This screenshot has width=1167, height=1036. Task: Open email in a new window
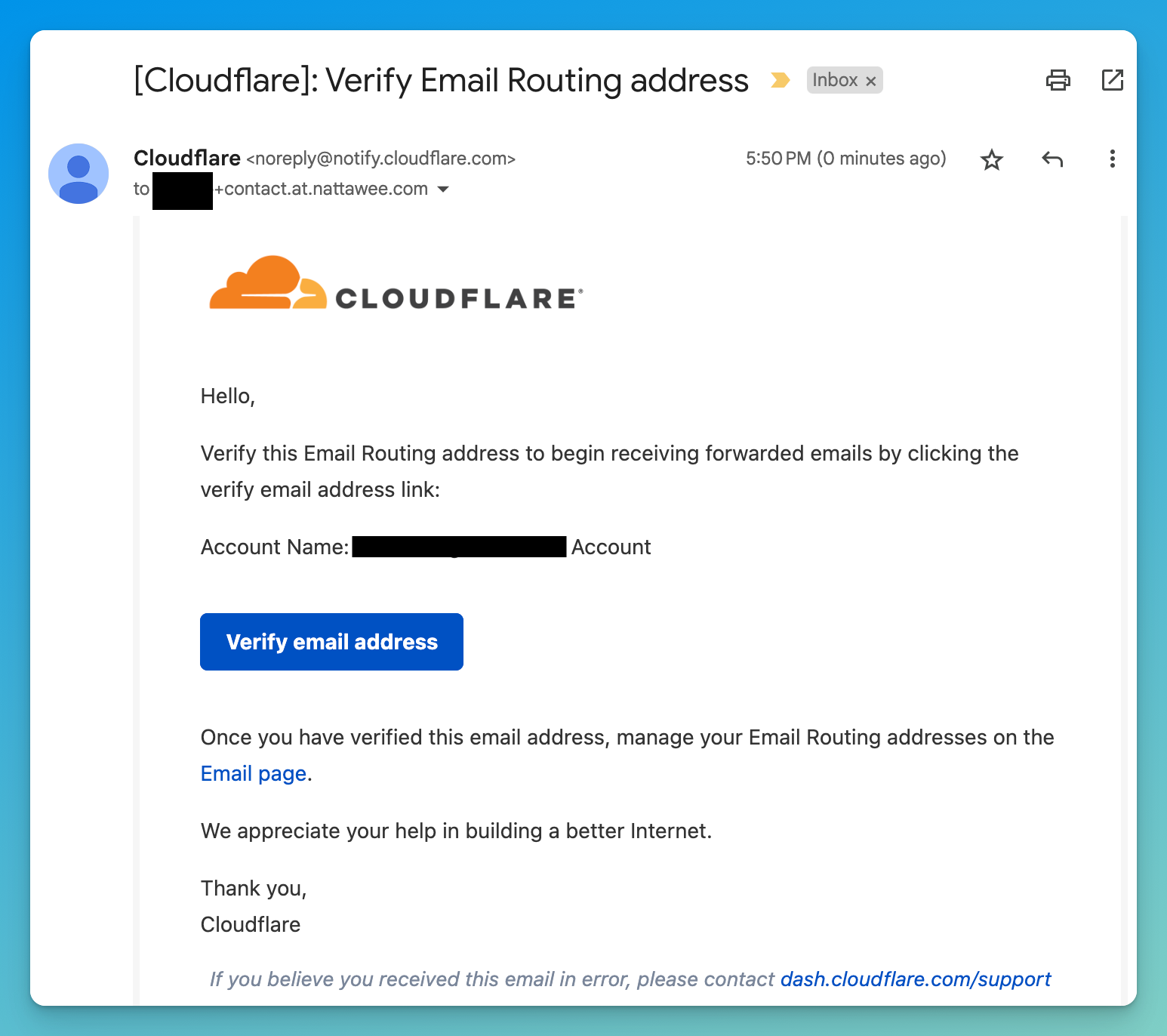point(1113,80)
